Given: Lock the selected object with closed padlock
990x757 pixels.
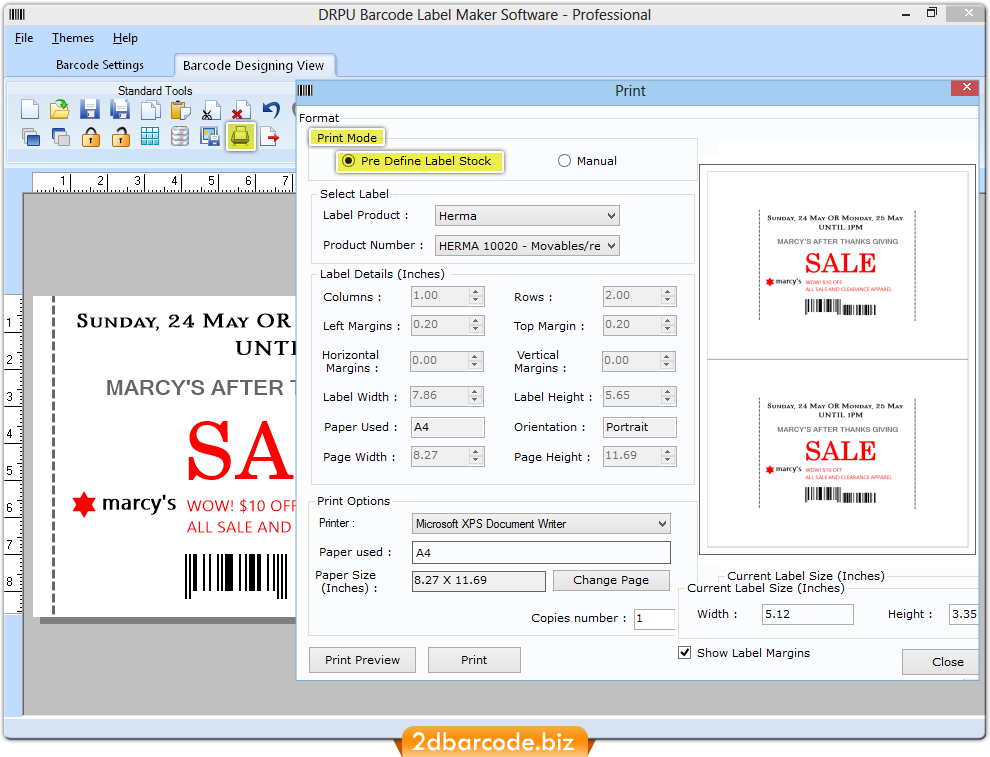Looking at the screenshot, I should coord(90,136).
